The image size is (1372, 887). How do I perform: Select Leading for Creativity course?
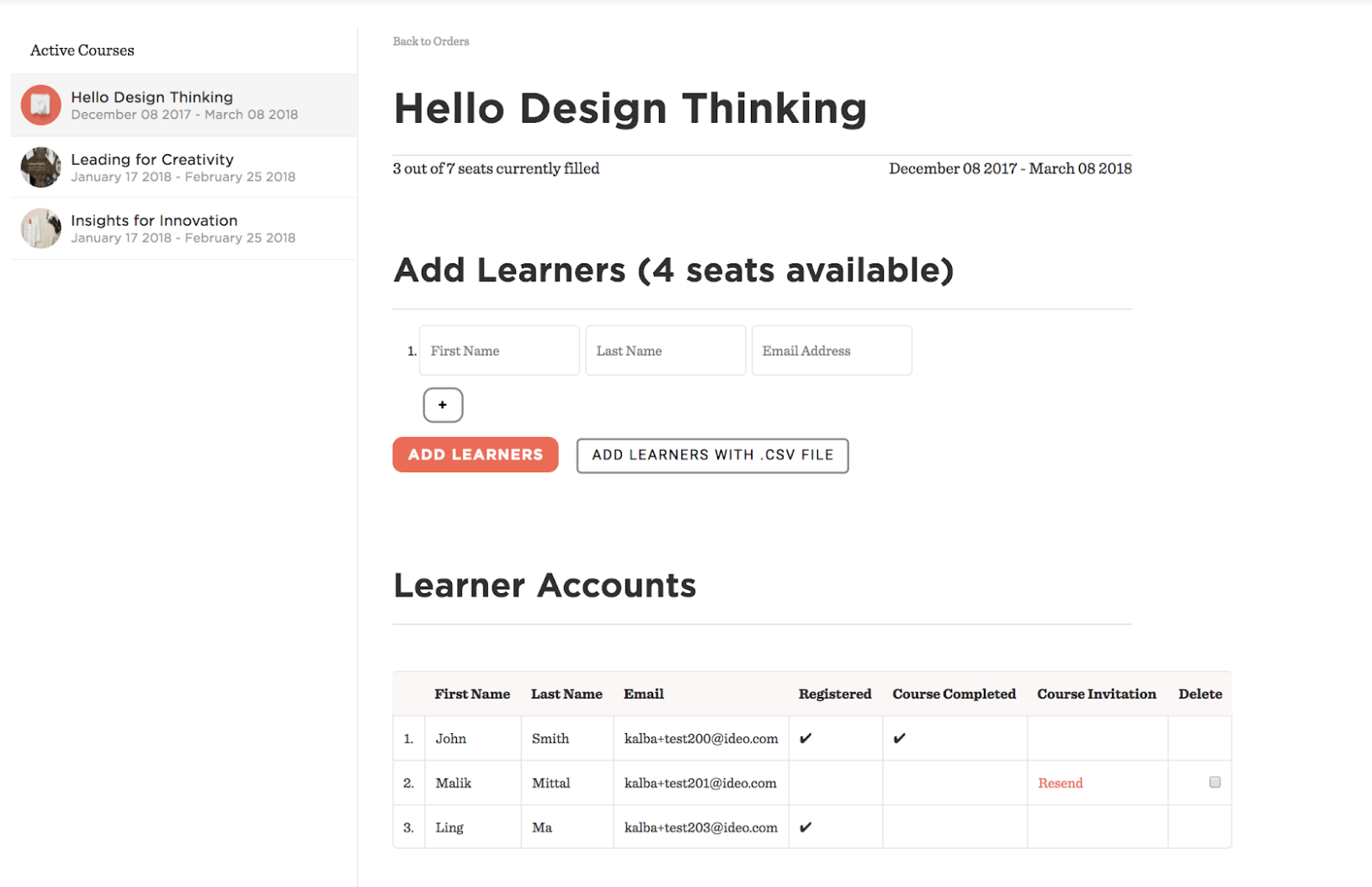[183, 167]
